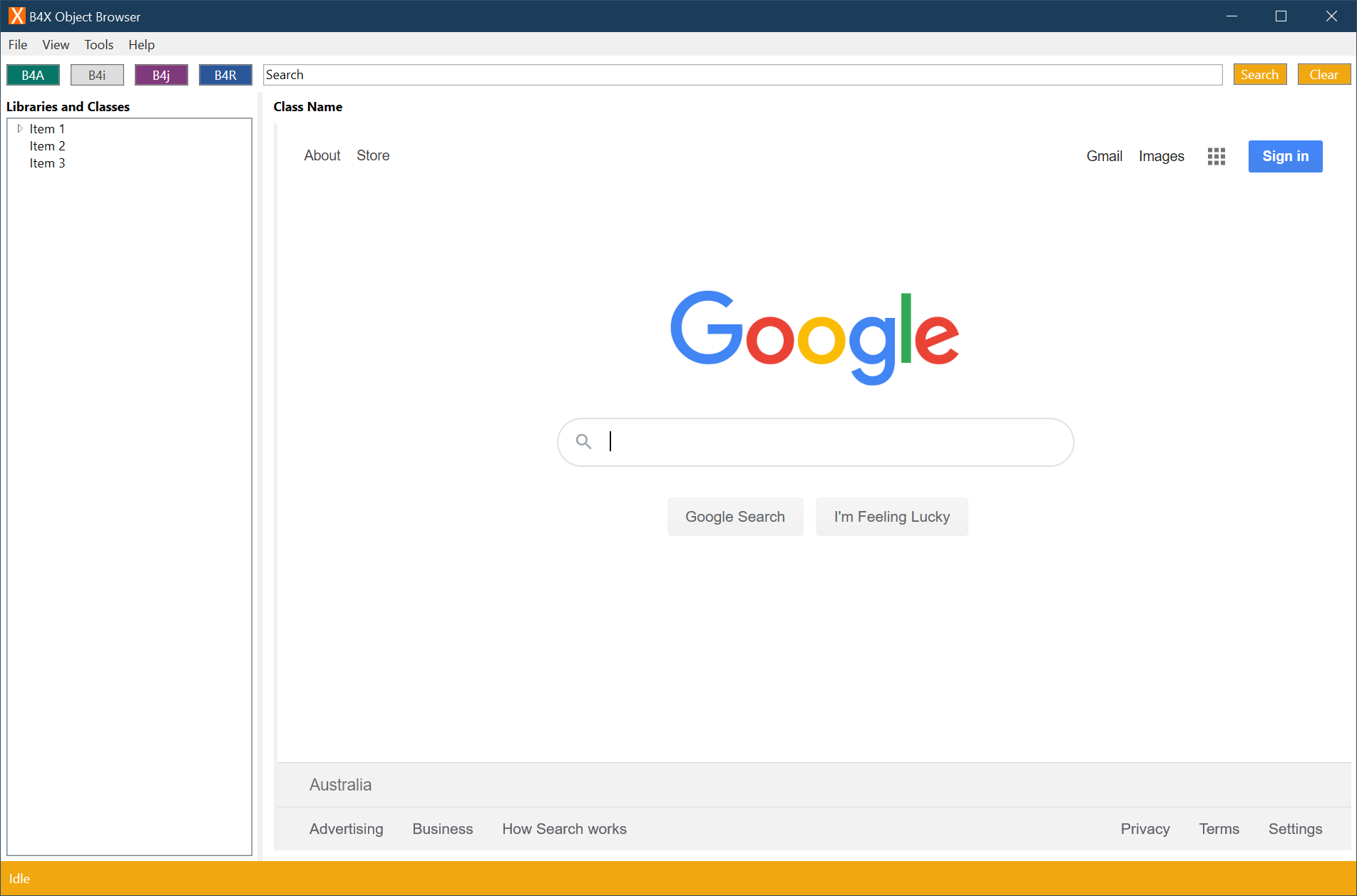
Task: Open the Gmail link
Action: click(x=1105, y=156)
